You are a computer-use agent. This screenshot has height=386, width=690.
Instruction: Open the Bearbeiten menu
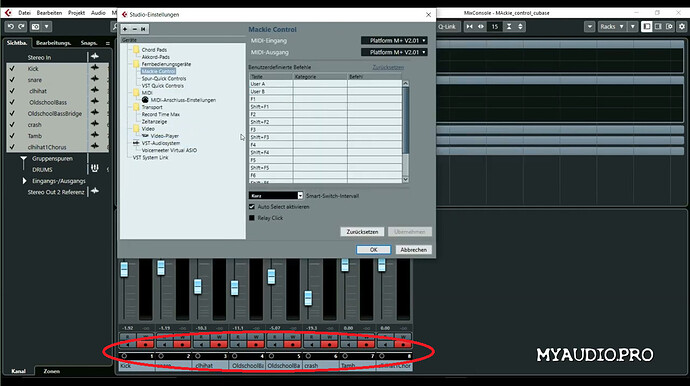49,13
